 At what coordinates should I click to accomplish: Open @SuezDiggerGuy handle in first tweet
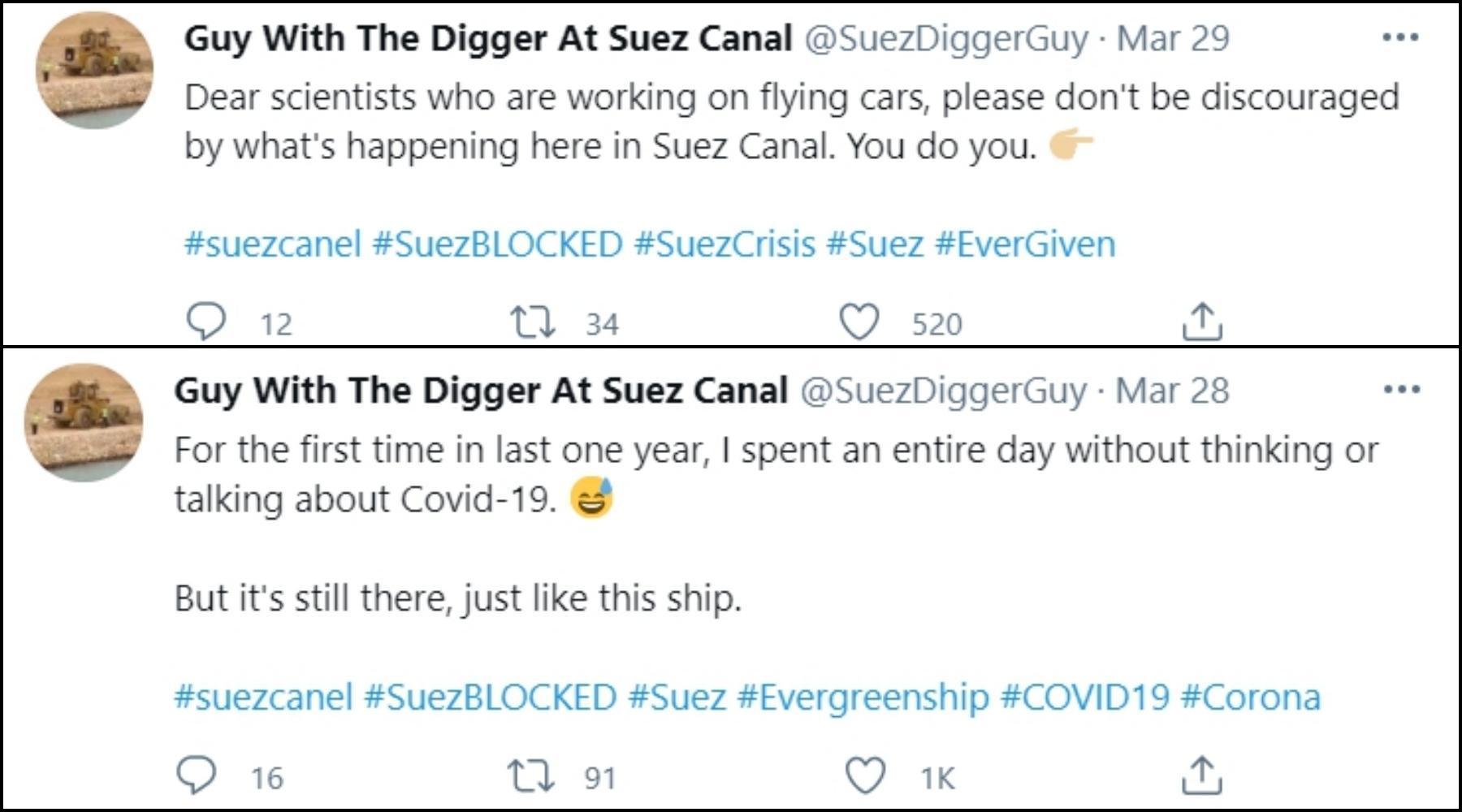(946, 38)
